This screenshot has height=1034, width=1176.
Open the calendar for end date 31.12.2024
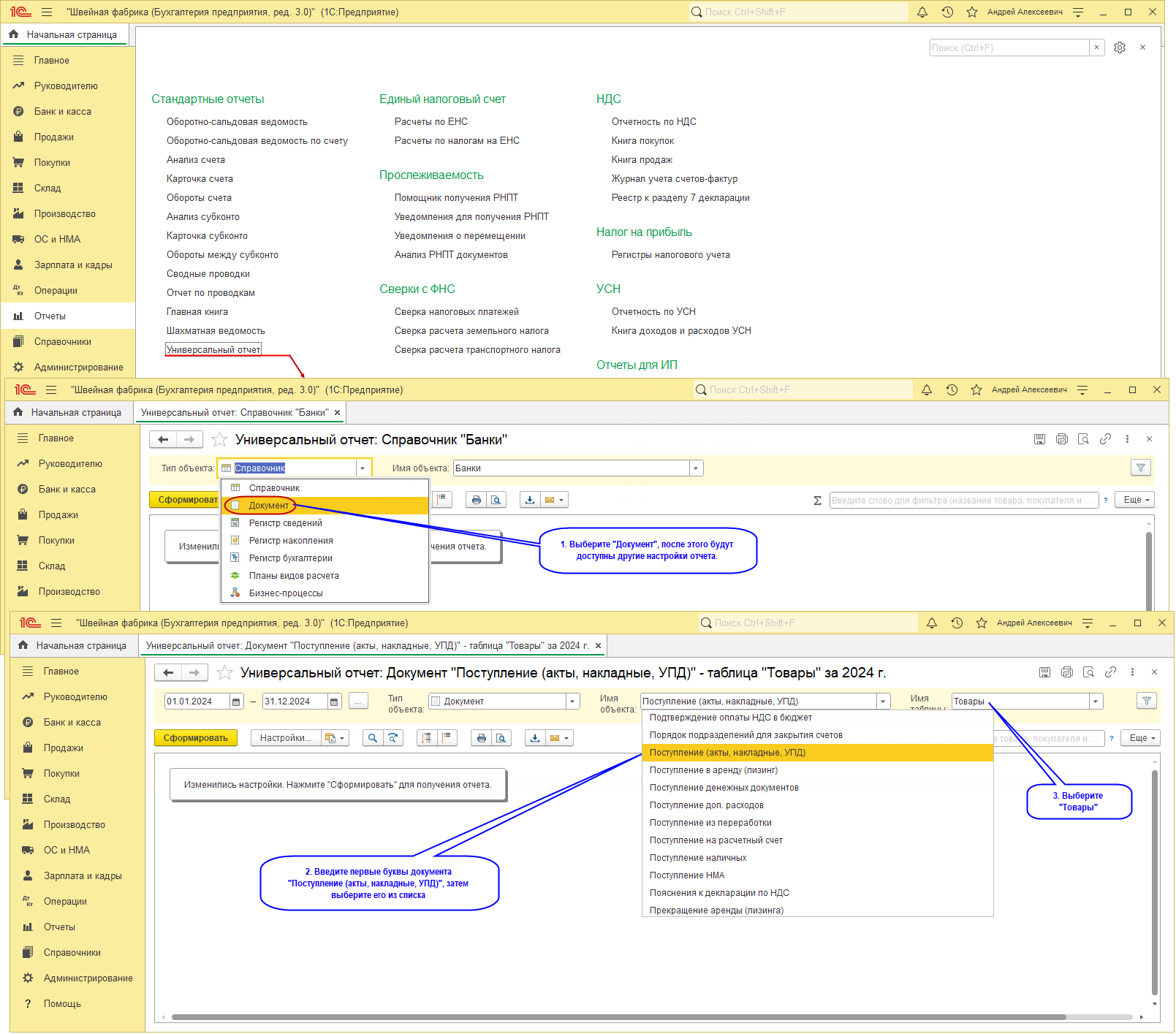[334, 702]
